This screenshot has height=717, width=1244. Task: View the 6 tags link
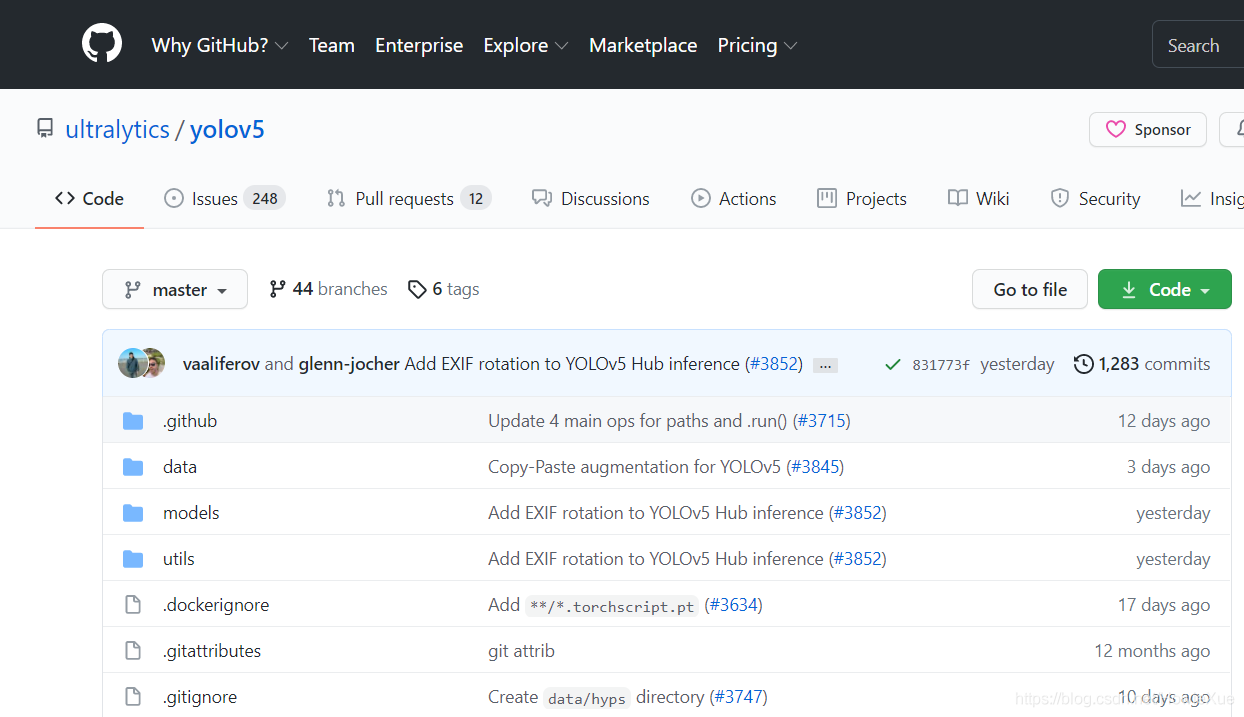(444, 289)
